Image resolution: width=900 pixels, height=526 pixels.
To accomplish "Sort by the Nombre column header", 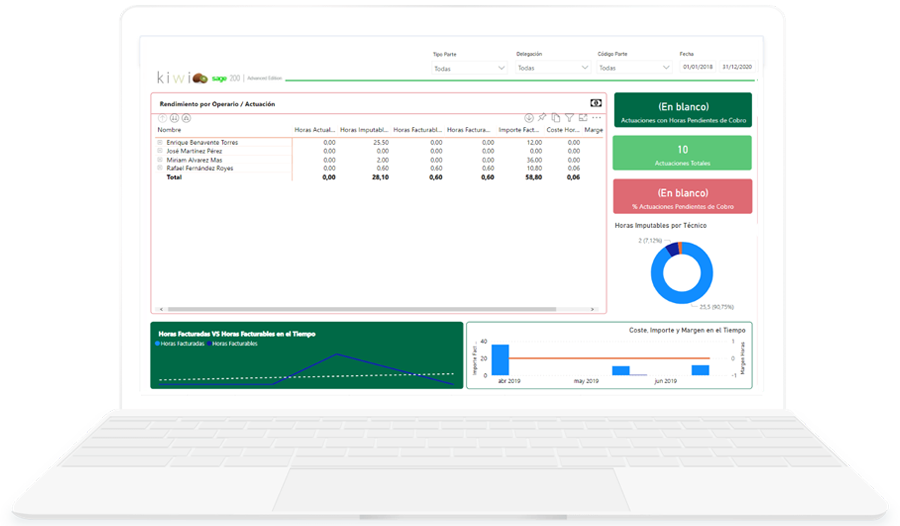I will point(169,130).
